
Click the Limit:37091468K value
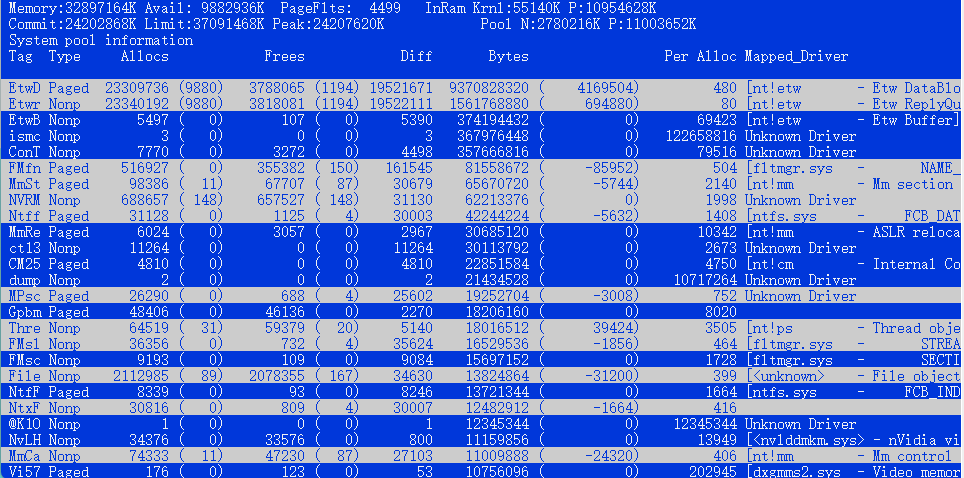205,25
